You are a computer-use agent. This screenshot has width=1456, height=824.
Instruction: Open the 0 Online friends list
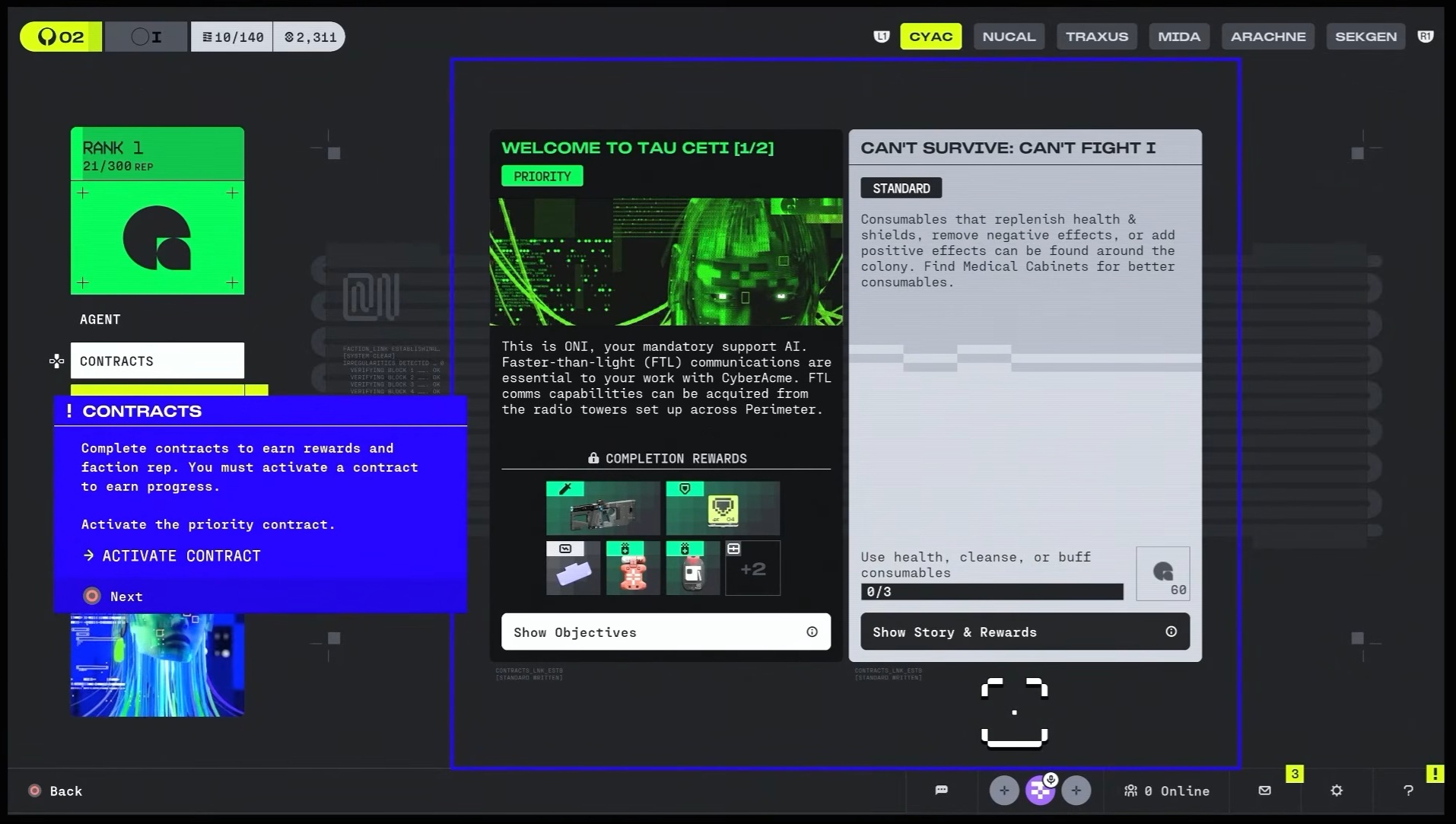pos(1166,791)
